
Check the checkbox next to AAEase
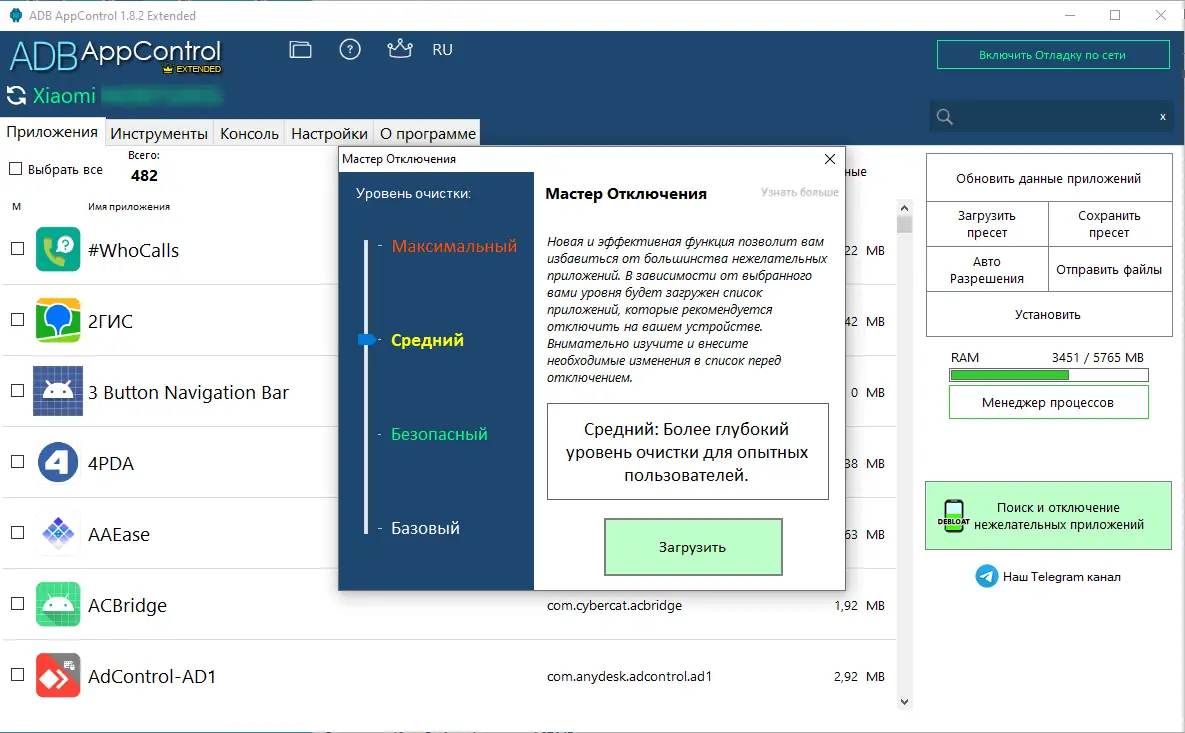click(x=17, y=533)
